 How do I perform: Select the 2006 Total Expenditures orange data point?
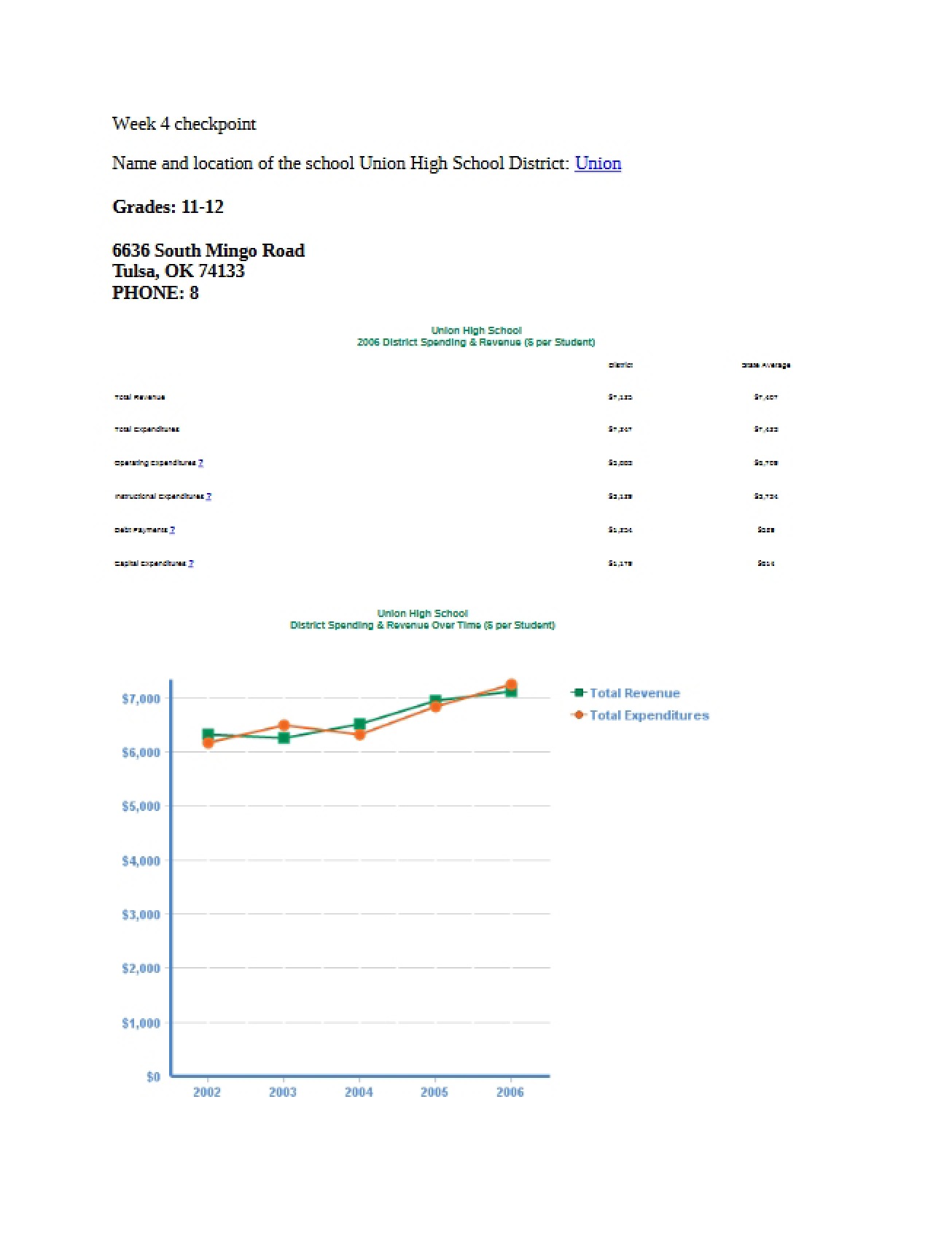(511, 685)
